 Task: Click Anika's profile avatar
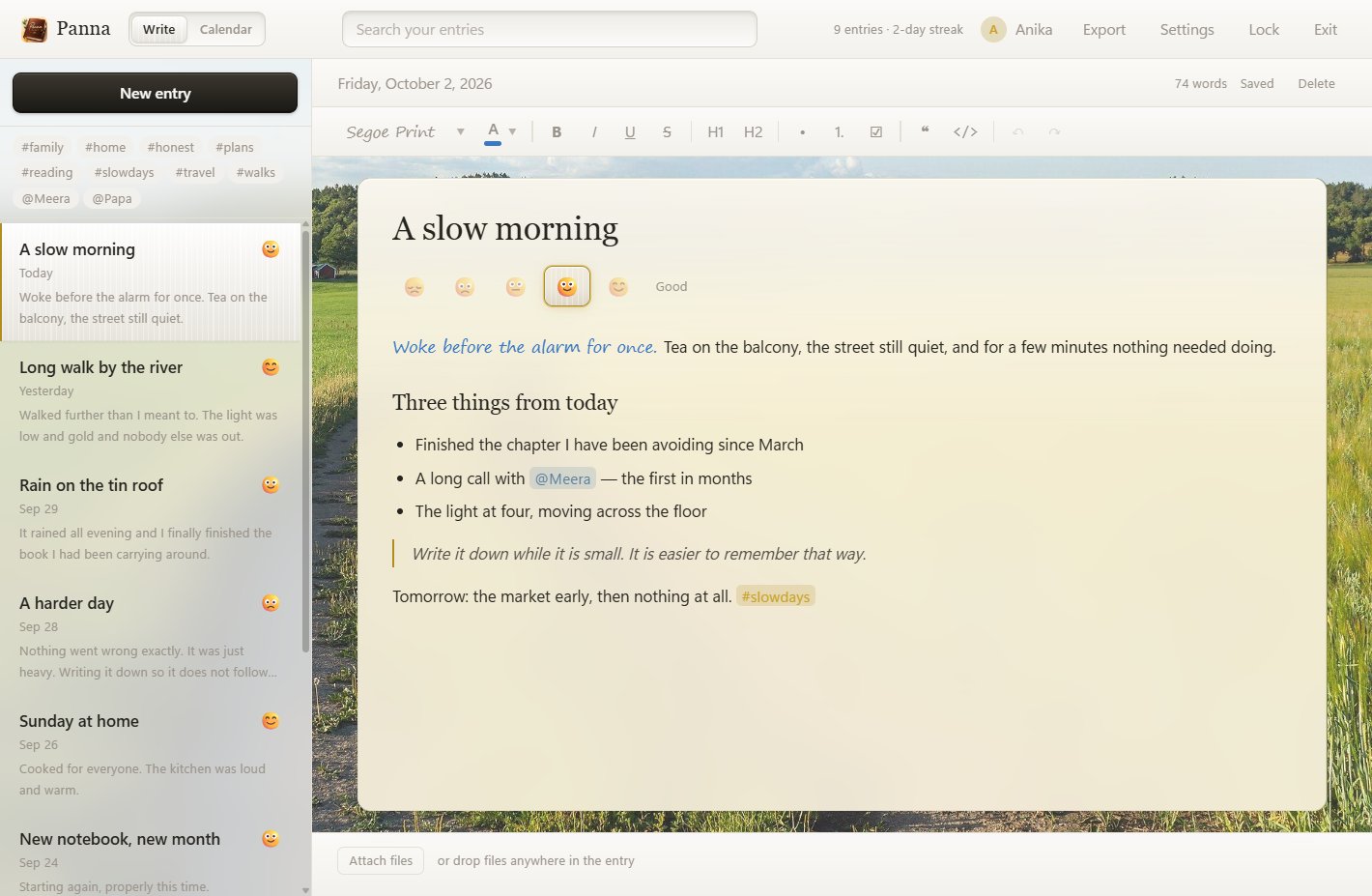[993, 30]
